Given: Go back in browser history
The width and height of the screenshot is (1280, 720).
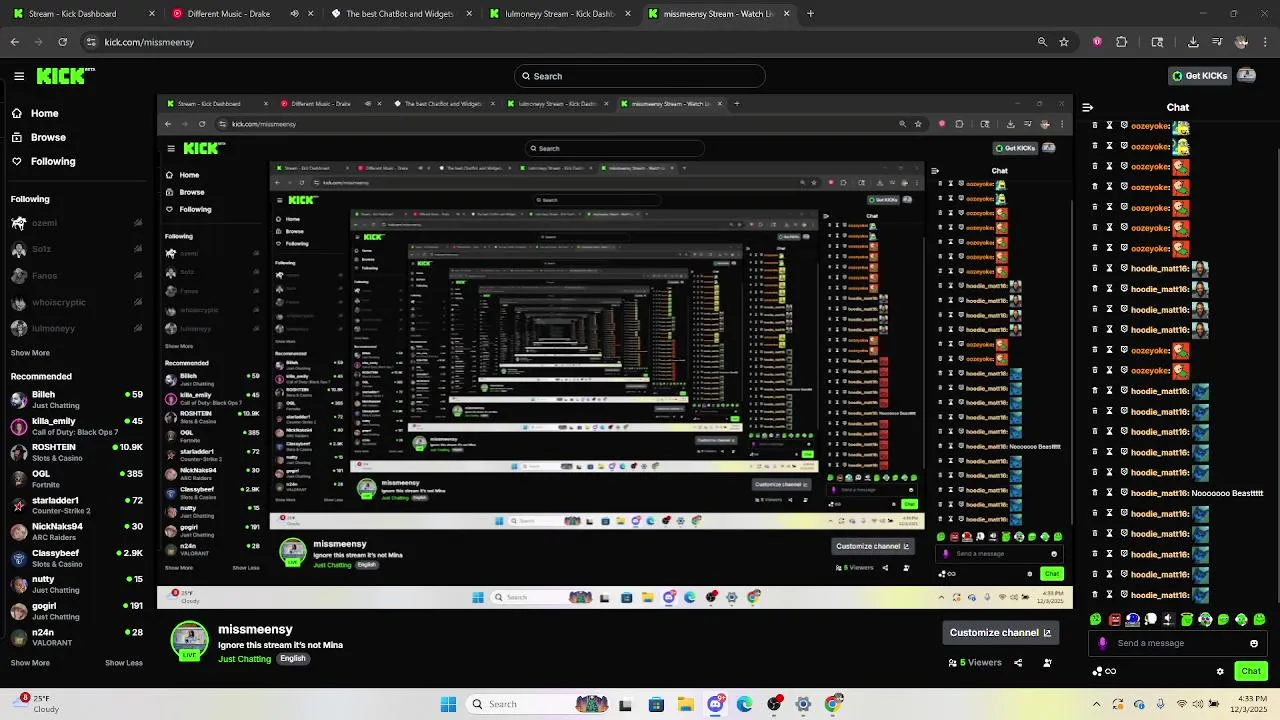Looking at the screenshot, I should tap(14, 42).
